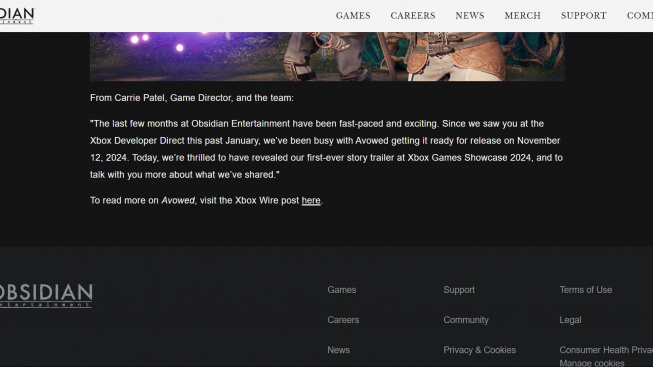The image size is (653, 367).
Task: Open Terms of Use footer link
Action: (x=586, y=290)
